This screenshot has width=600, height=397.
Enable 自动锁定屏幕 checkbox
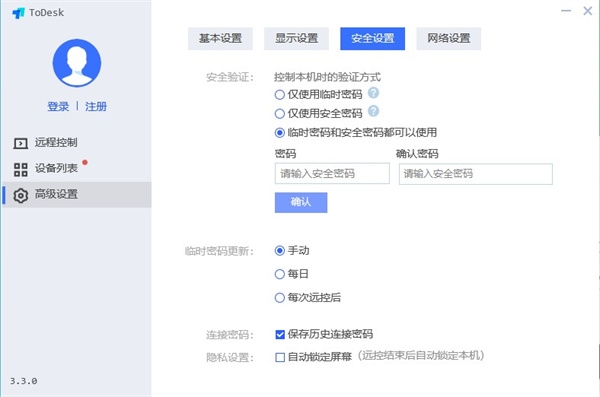coord(280,357)
